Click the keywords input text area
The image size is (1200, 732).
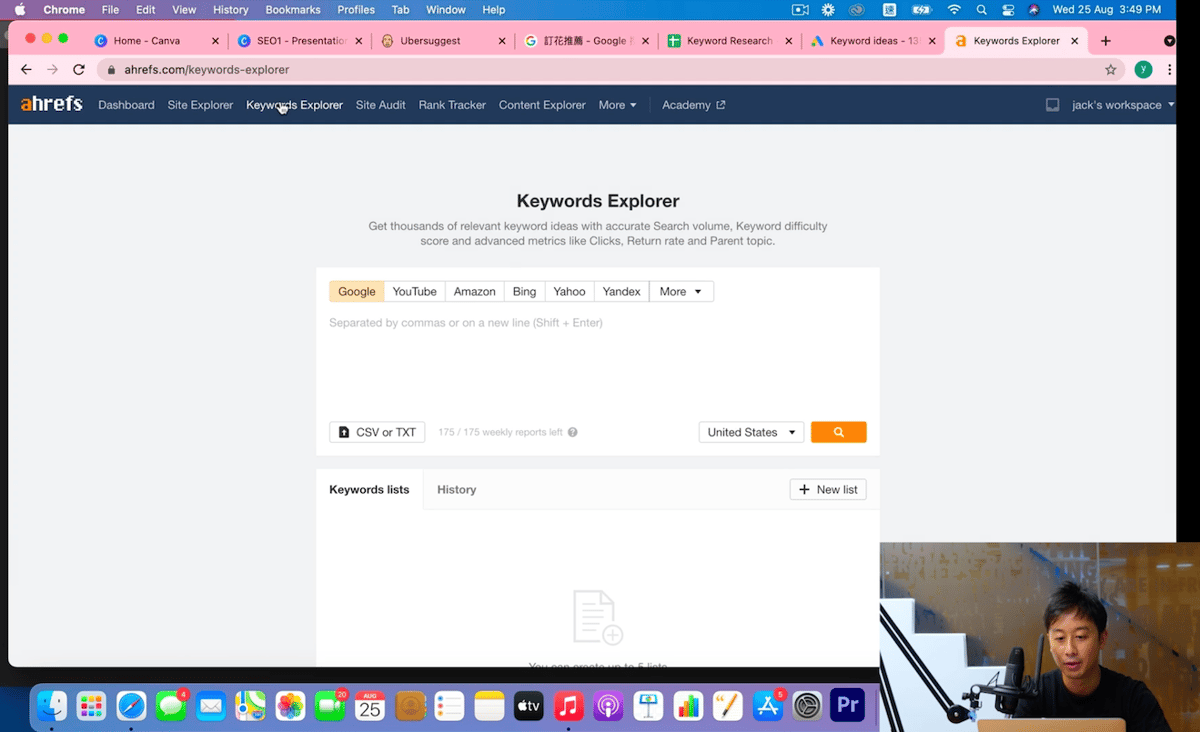[597, 360]
